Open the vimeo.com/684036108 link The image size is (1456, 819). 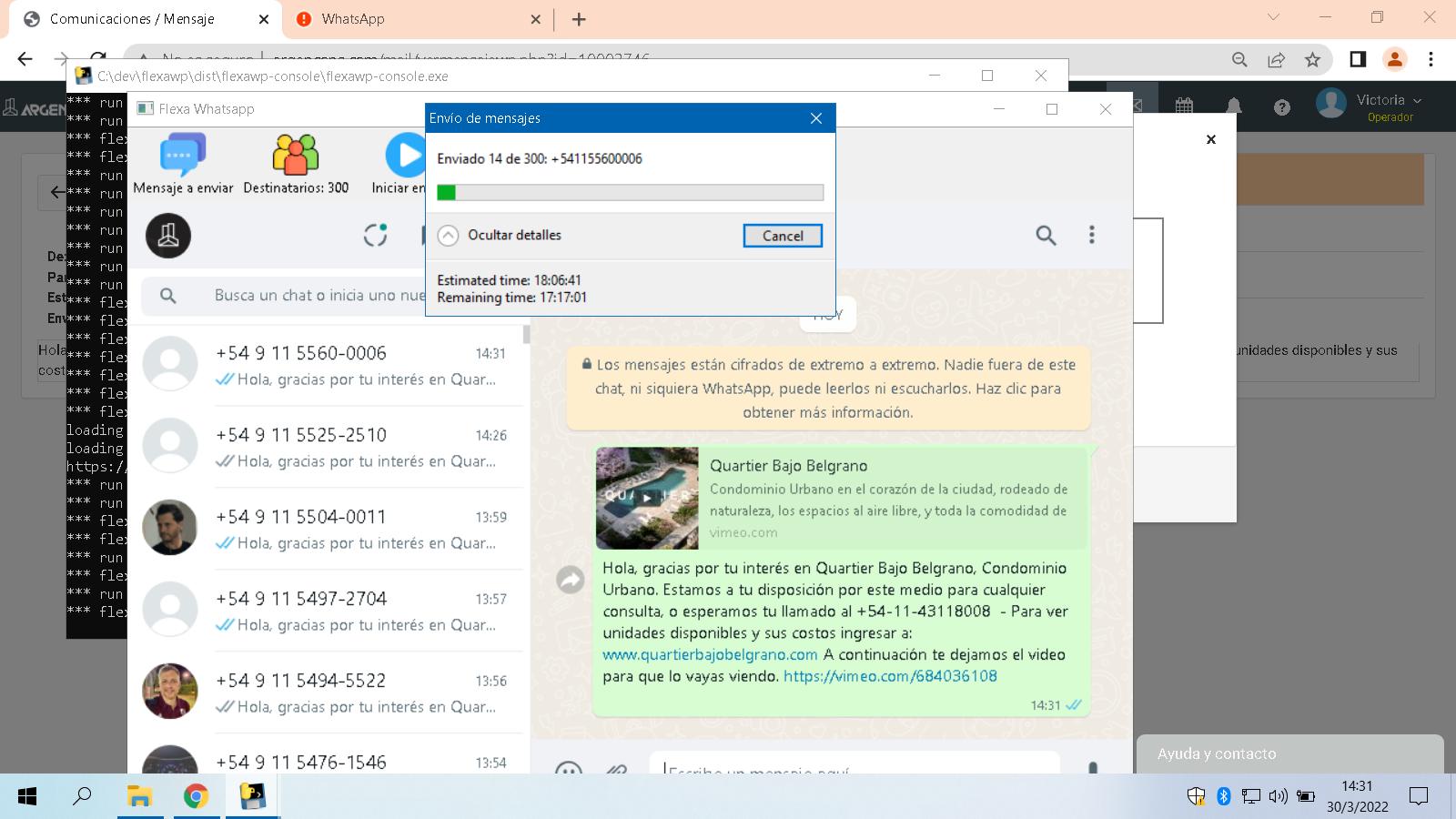coord(890,676)
